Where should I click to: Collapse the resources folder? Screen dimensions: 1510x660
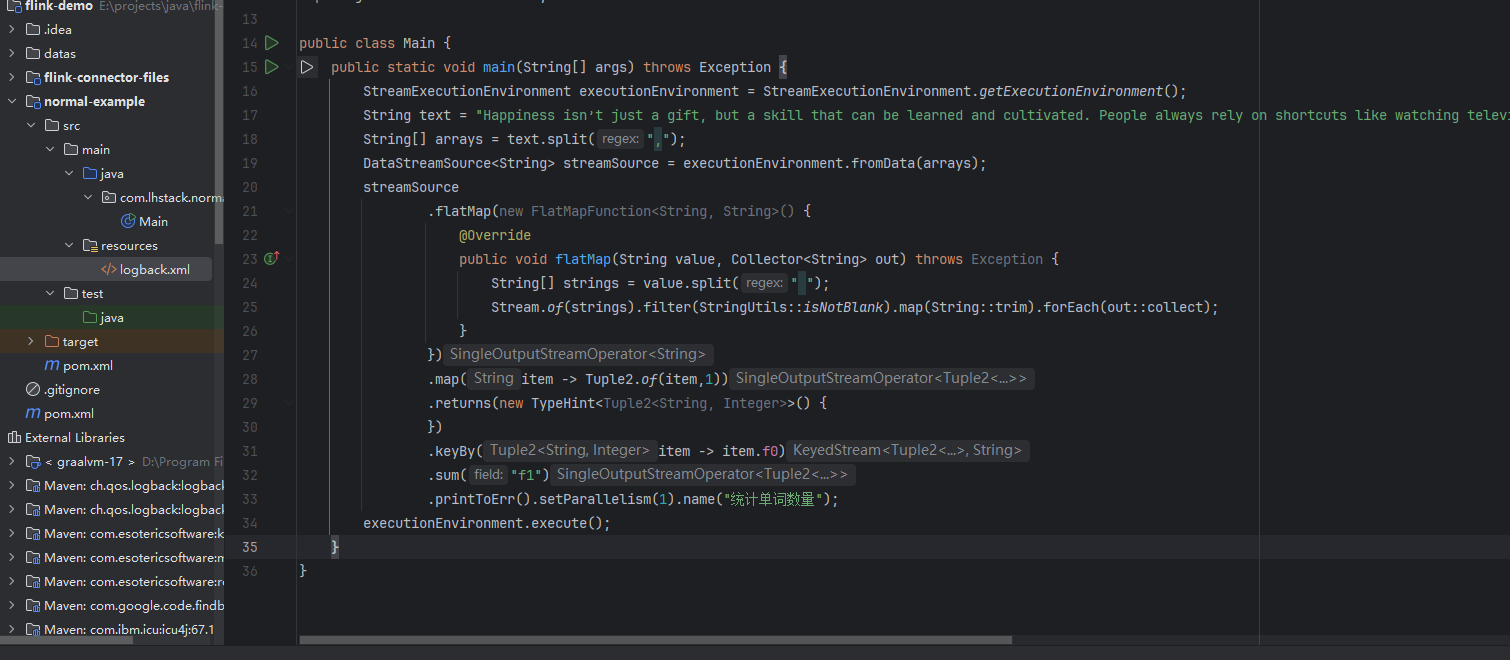69,245
